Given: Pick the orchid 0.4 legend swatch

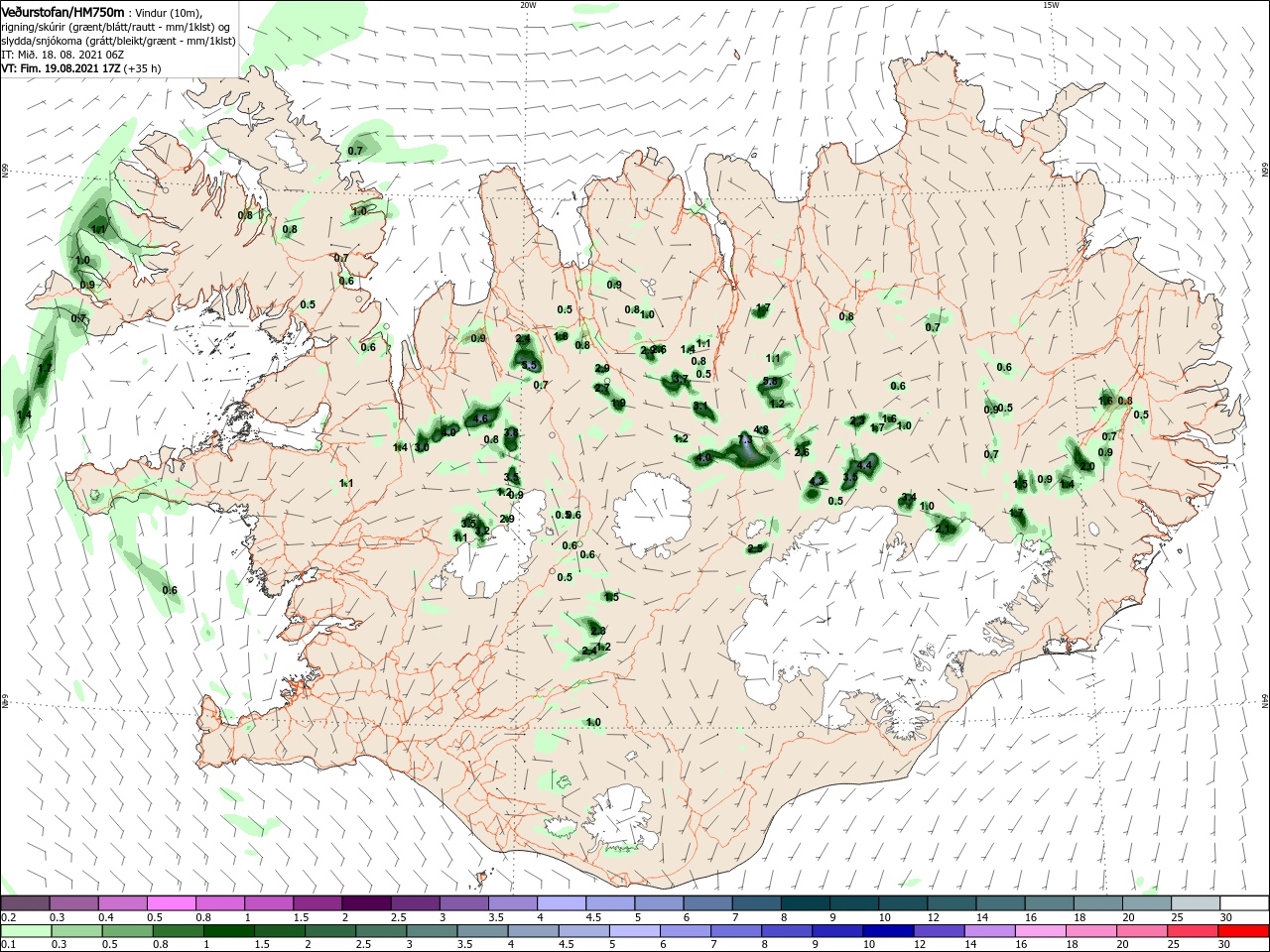Looking at the screenshot, I should coord(122,903).
